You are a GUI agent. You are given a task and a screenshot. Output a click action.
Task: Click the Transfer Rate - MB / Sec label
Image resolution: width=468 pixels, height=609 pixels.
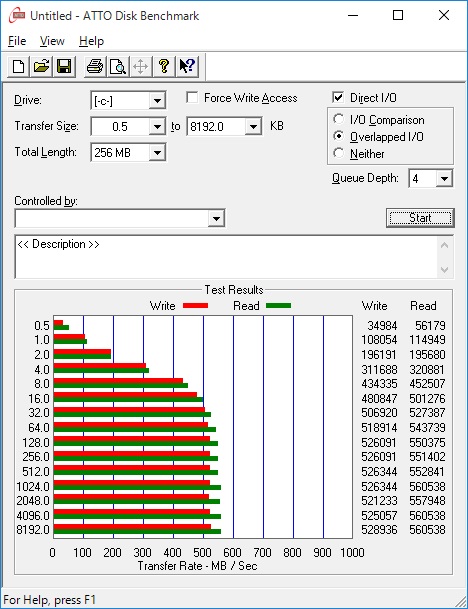(197, 566)
